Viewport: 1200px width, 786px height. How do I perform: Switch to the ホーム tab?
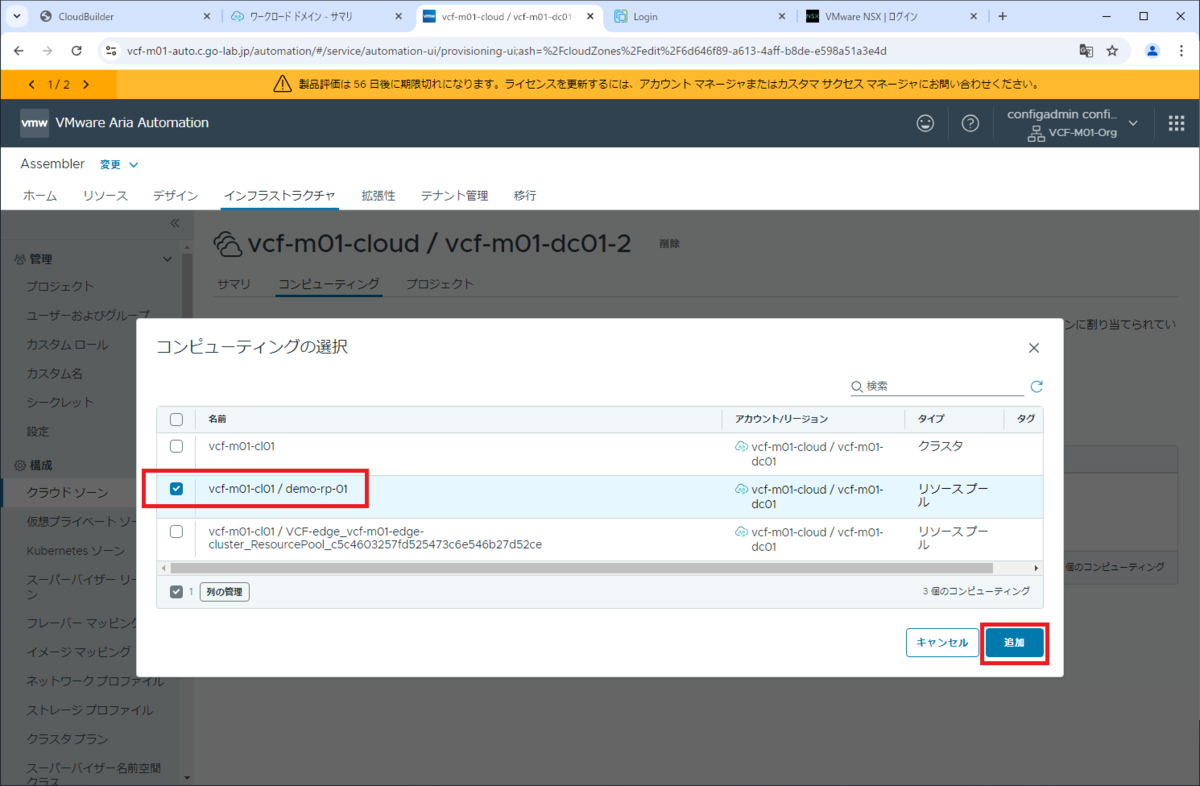pos(40,196)
